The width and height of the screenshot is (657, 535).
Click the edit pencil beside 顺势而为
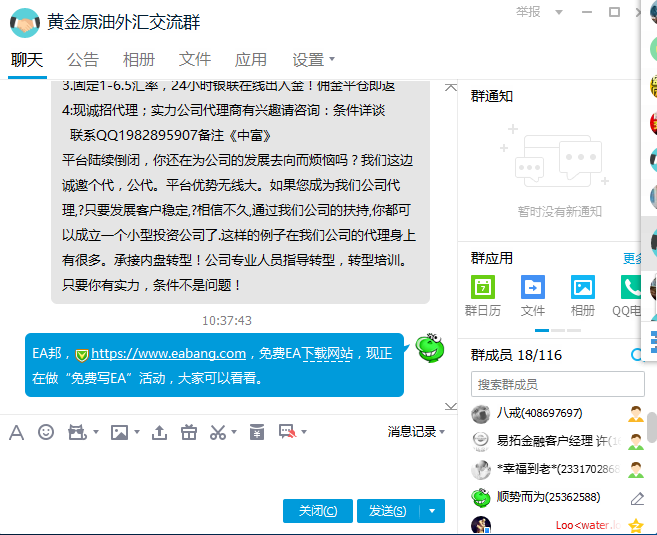point(637,498)
